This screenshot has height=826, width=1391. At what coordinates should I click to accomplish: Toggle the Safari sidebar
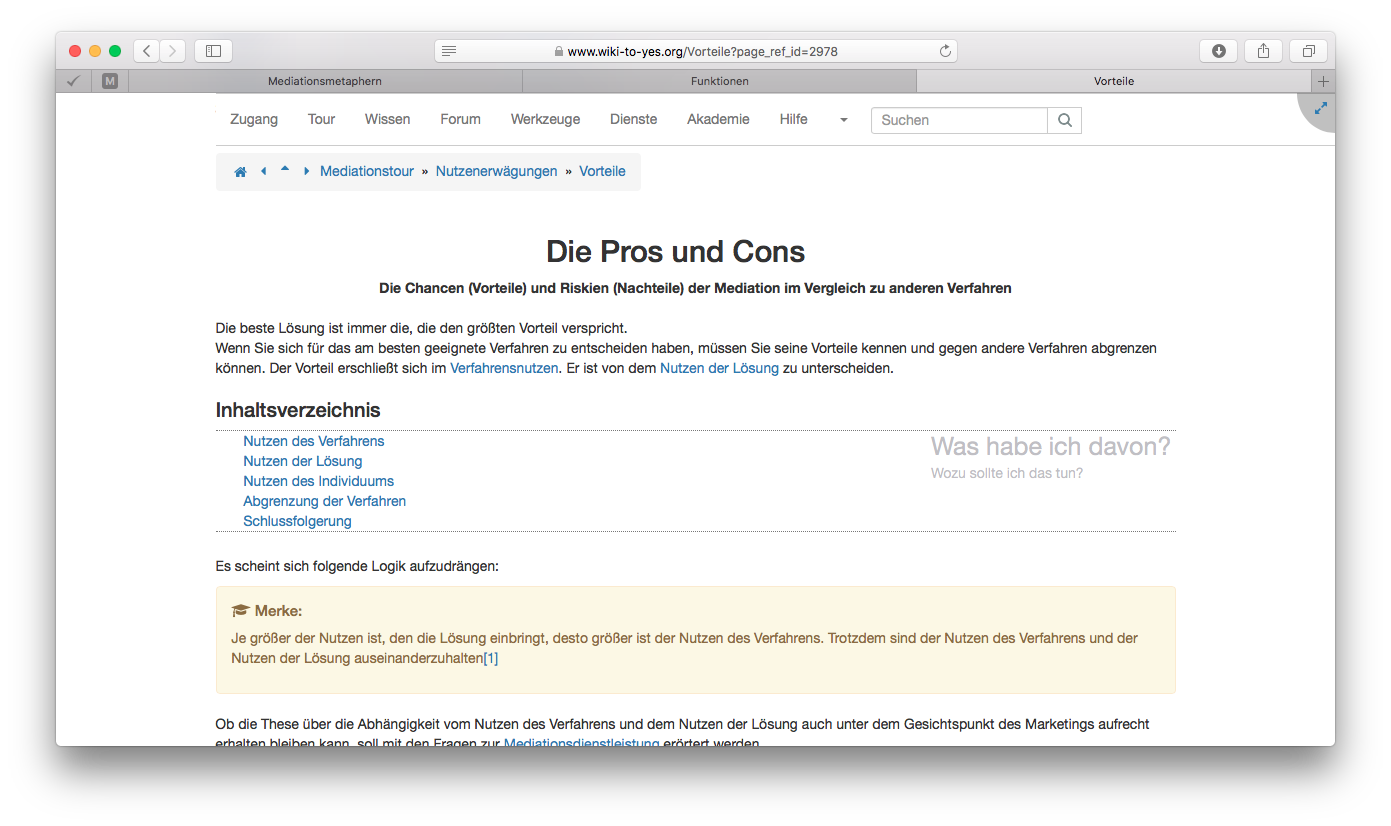pyautogui.click(x=213, y=51)
